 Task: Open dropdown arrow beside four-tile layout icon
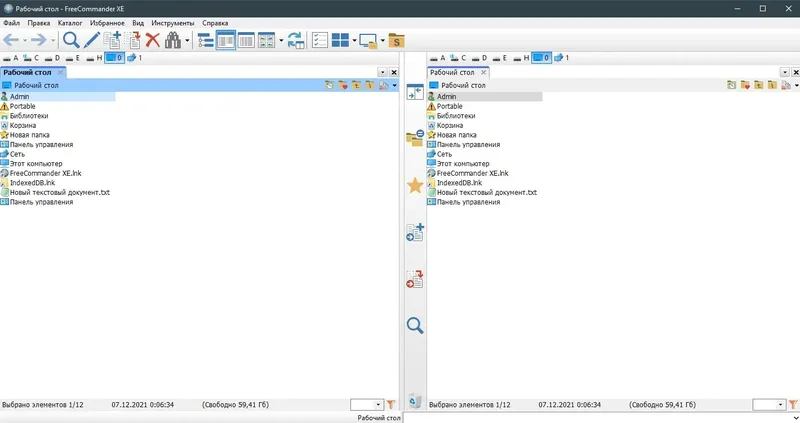click(354, 40)
